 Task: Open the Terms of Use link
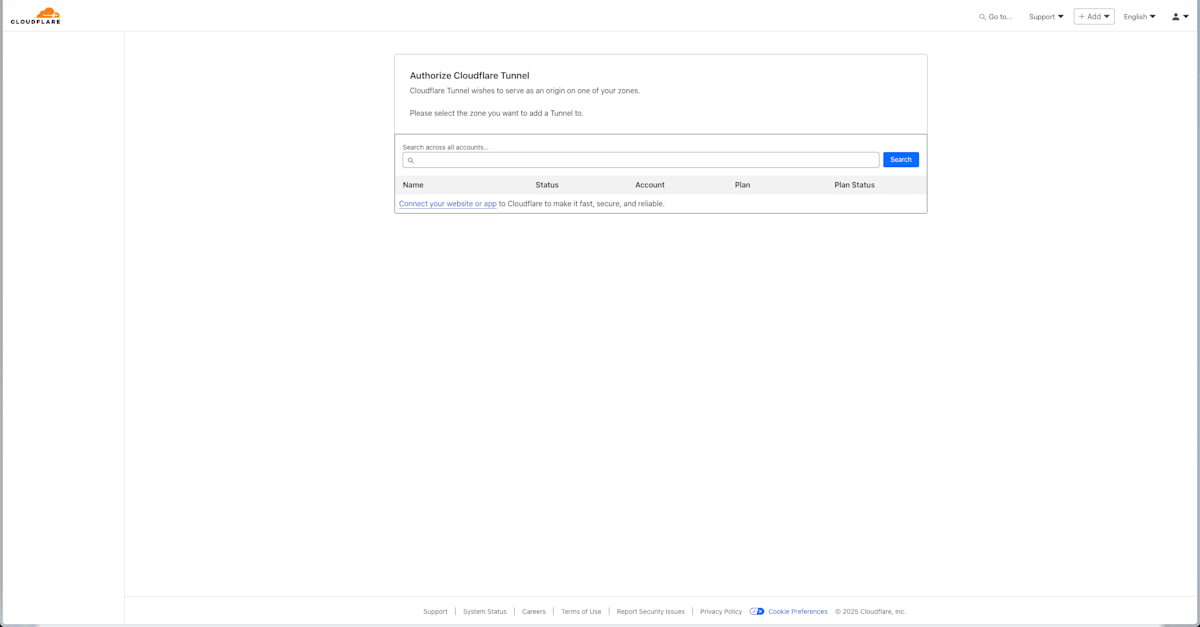[581, 612]
